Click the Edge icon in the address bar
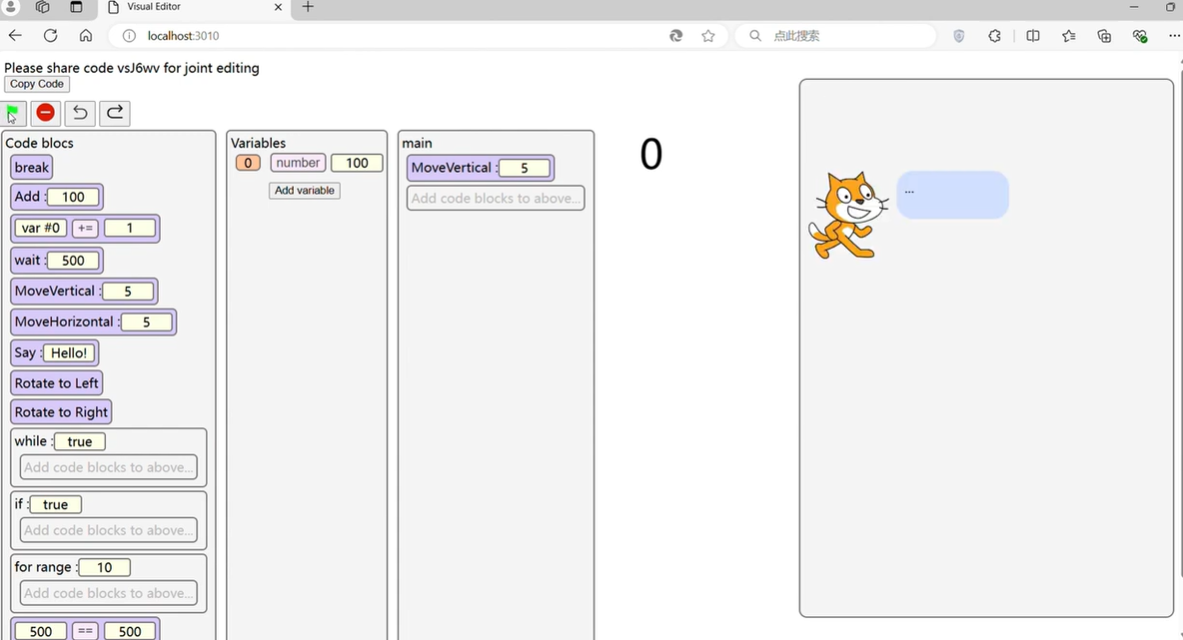 point(676,35)
